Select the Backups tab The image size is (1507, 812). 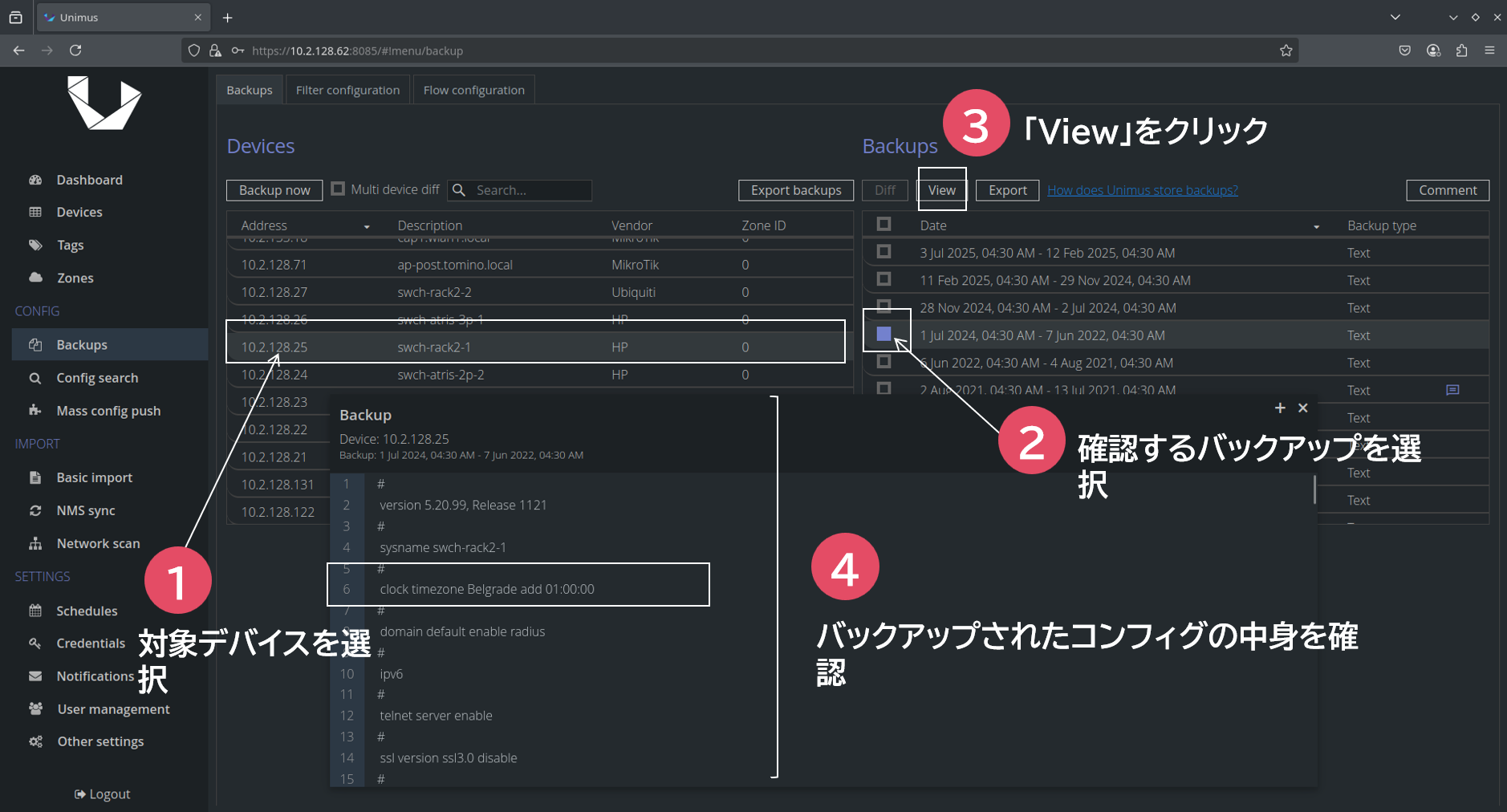tap(249, 90)
